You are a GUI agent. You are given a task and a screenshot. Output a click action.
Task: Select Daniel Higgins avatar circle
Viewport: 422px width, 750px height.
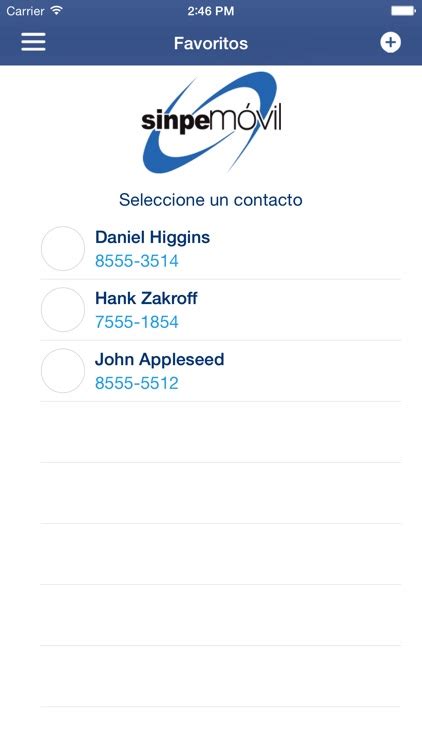(63, 249)
